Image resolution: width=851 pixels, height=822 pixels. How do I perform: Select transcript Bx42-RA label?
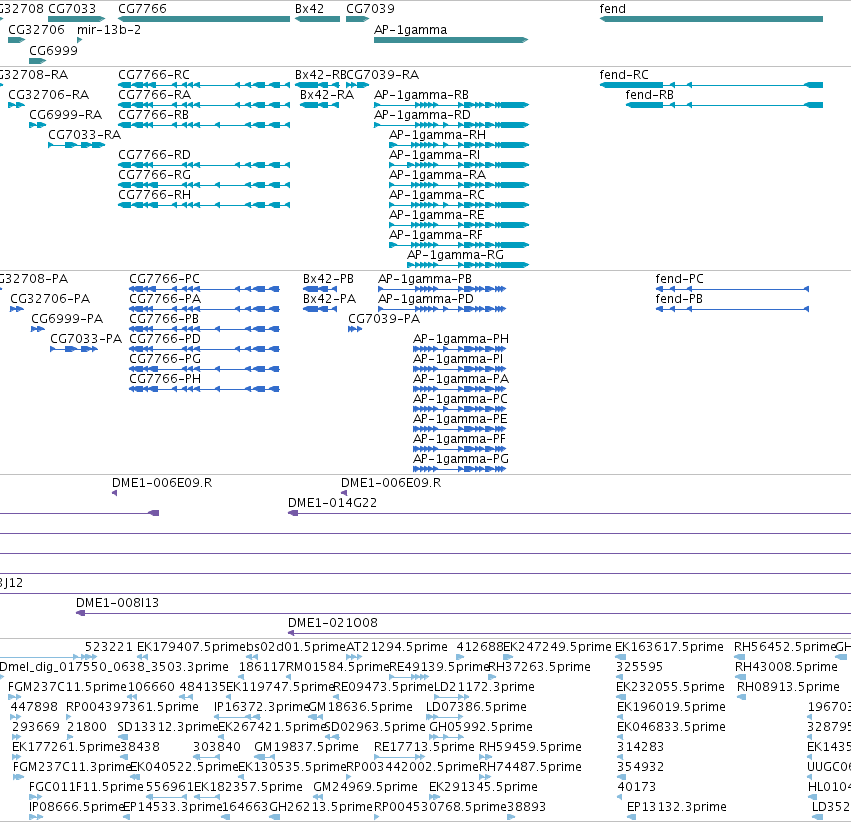[x=327, y=95]
